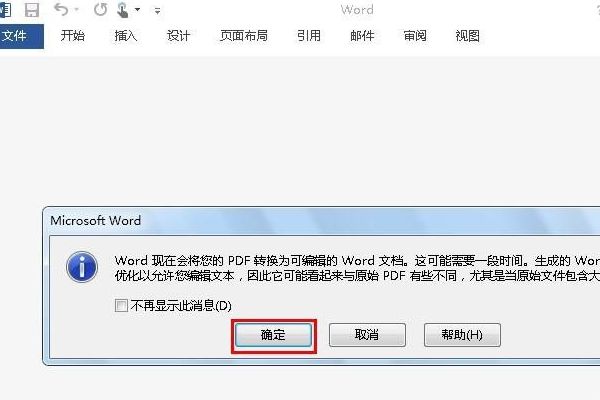Open the 设计 (Design) tab
The width and height of the screenshot is (600, 400).
click(x=178, y=36)
